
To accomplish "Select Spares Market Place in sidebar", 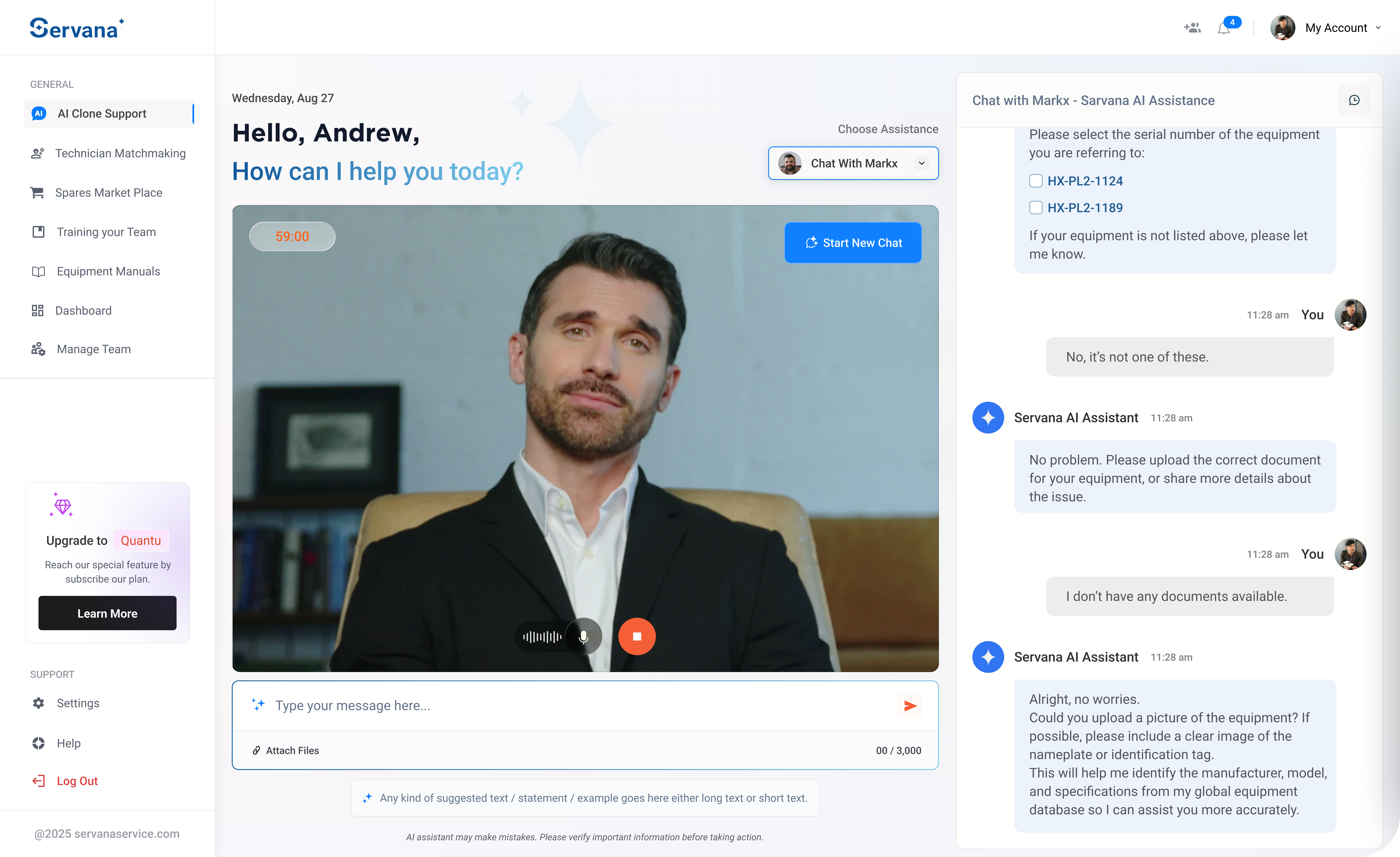I will (108, 193).
